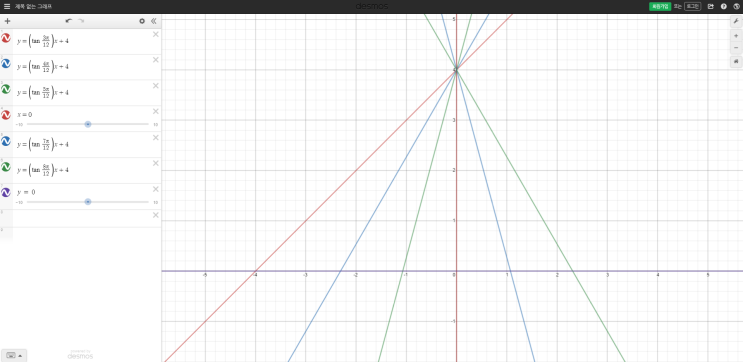Open the help question-mark icon
The width and height of the screenshot is (743, 362).
[724, 7]
